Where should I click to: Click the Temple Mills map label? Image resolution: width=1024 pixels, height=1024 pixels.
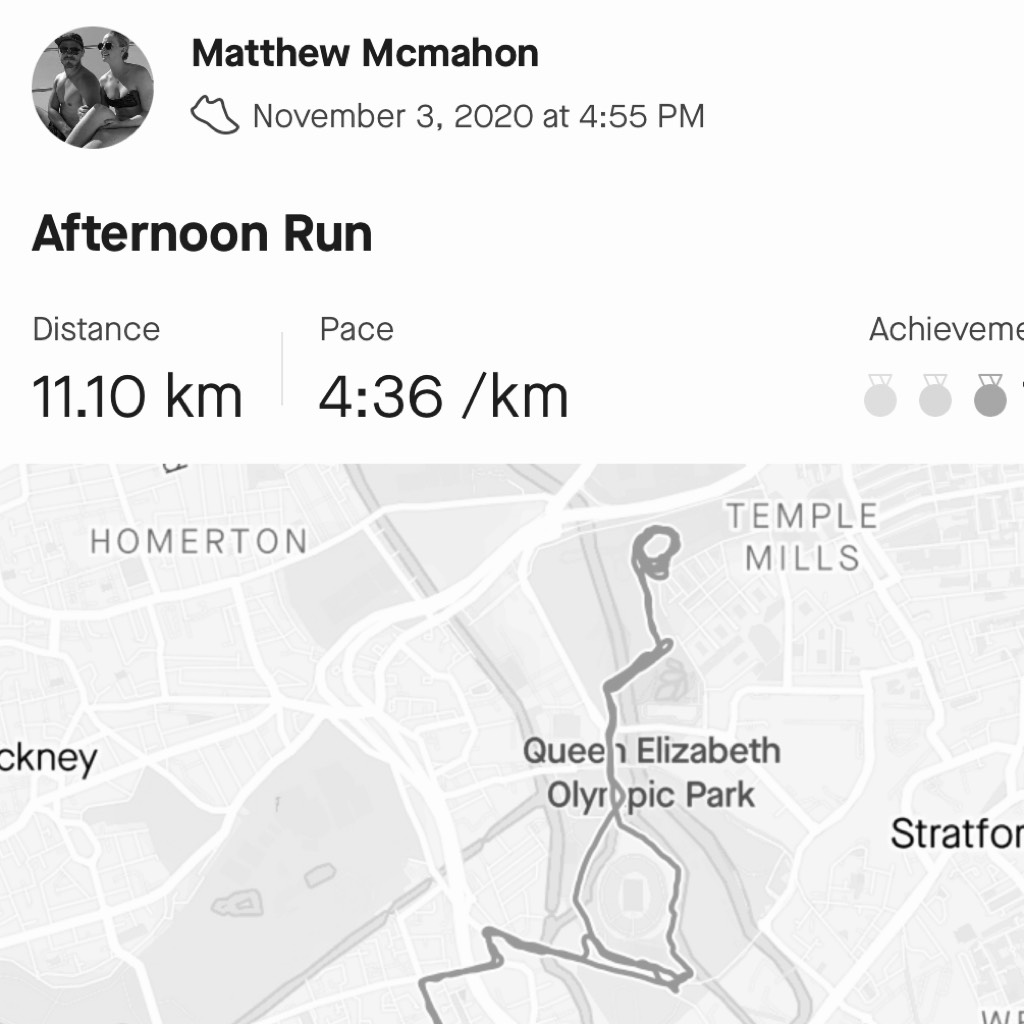[803, 537]
